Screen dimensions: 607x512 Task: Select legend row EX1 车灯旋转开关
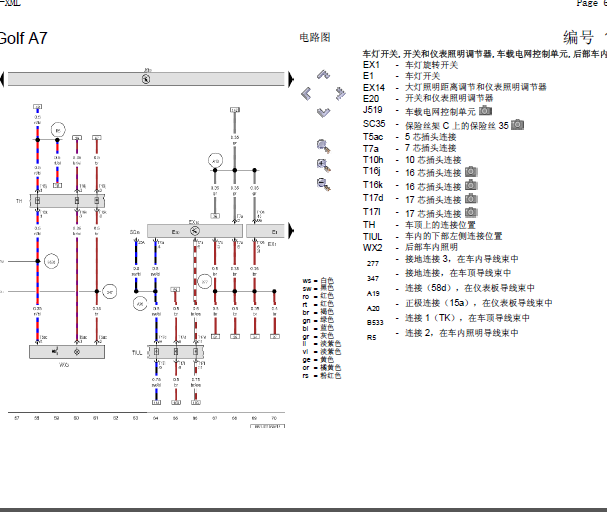(410, 65)
